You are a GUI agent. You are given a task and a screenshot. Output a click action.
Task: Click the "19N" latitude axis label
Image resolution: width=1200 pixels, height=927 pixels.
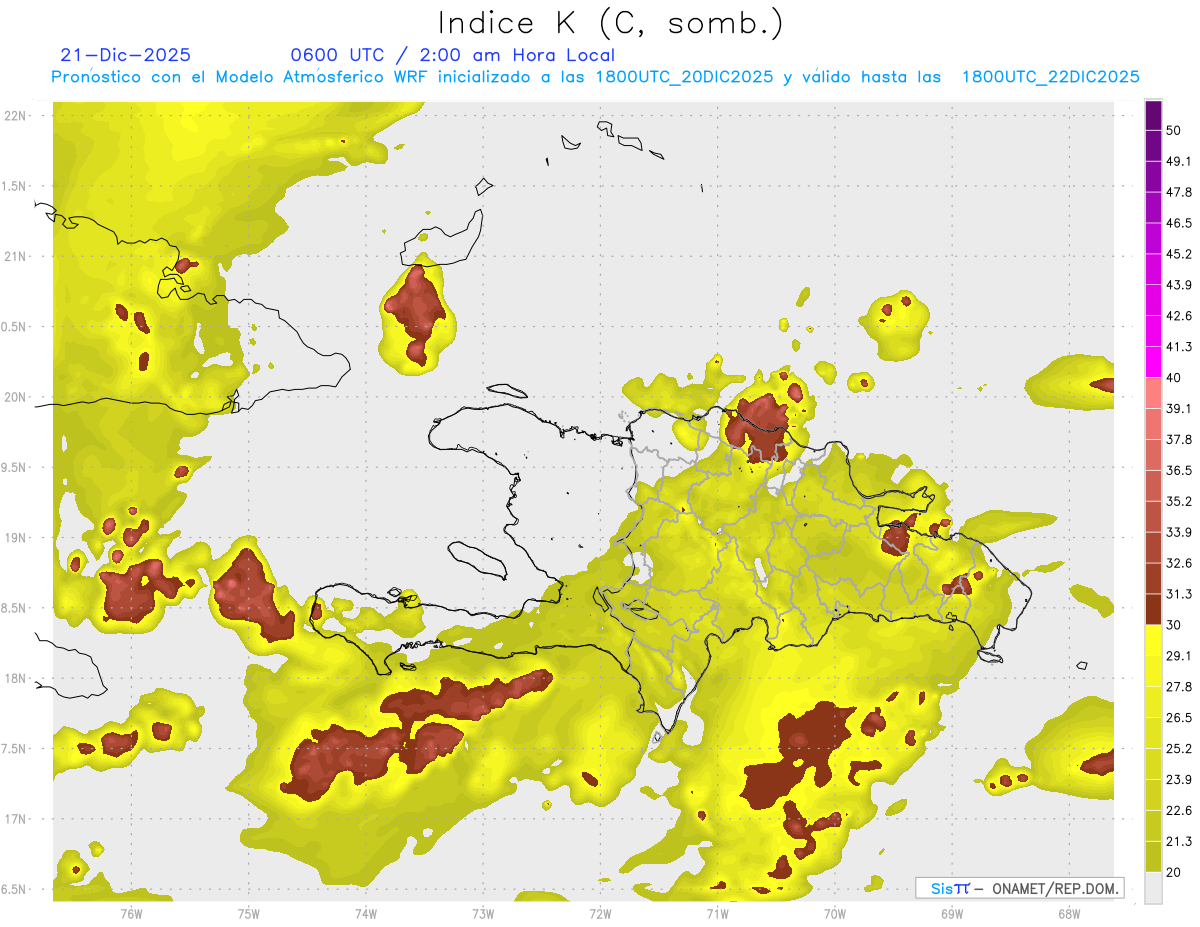pos(15,538)
